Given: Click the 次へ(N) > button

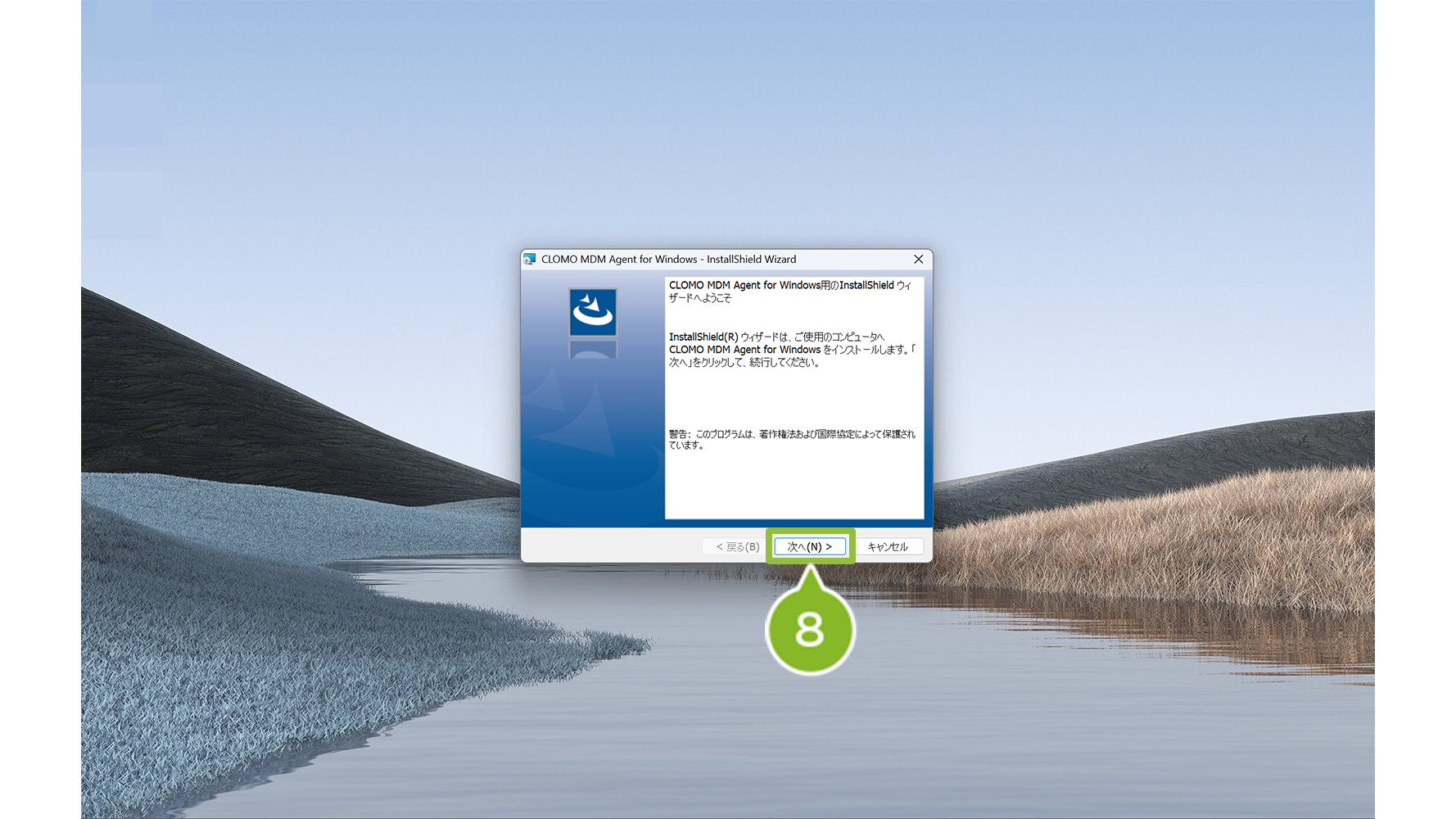Looking at the screenshot, I should pyautogui.click(x=810, y=546).
